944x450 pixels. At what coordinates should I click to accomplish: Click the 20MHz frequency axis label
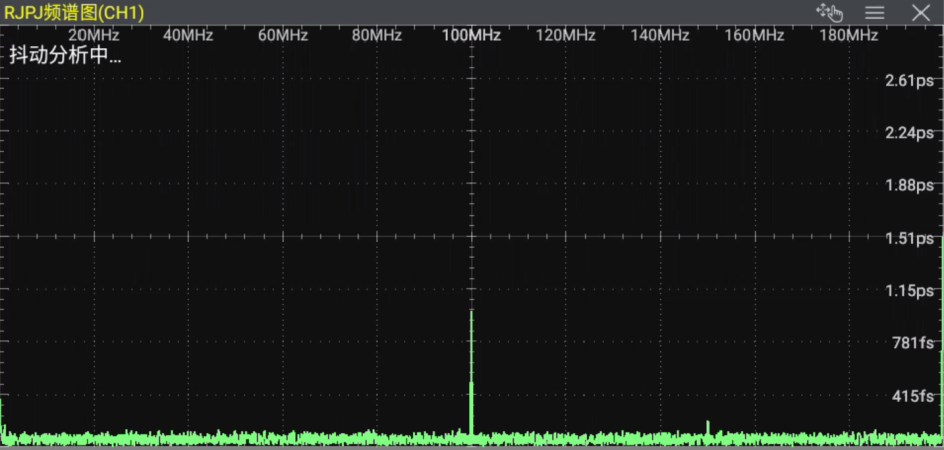[x=93, y=36]
